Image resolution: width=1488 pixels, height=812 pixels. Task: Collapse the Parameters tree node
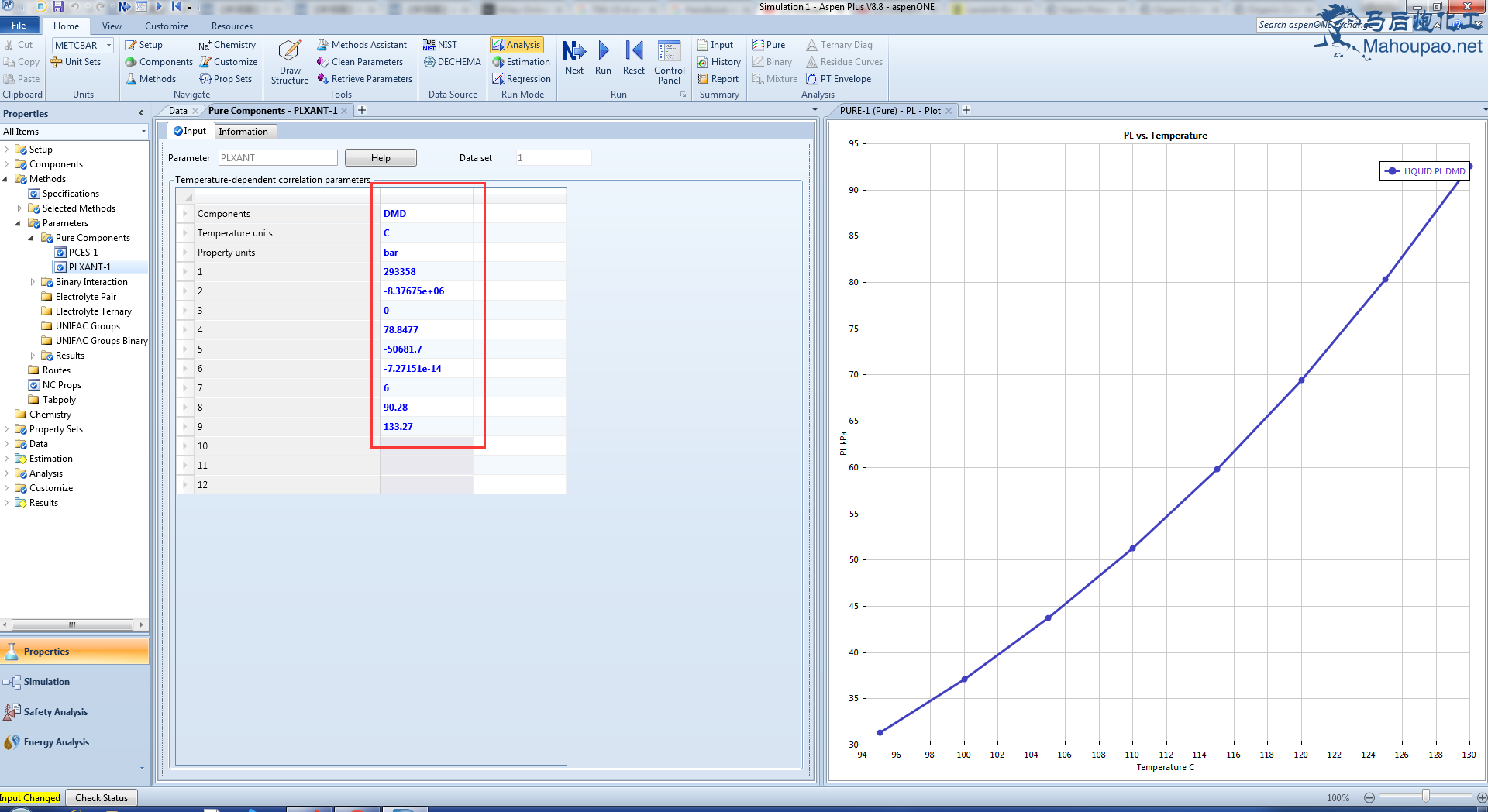19,223
